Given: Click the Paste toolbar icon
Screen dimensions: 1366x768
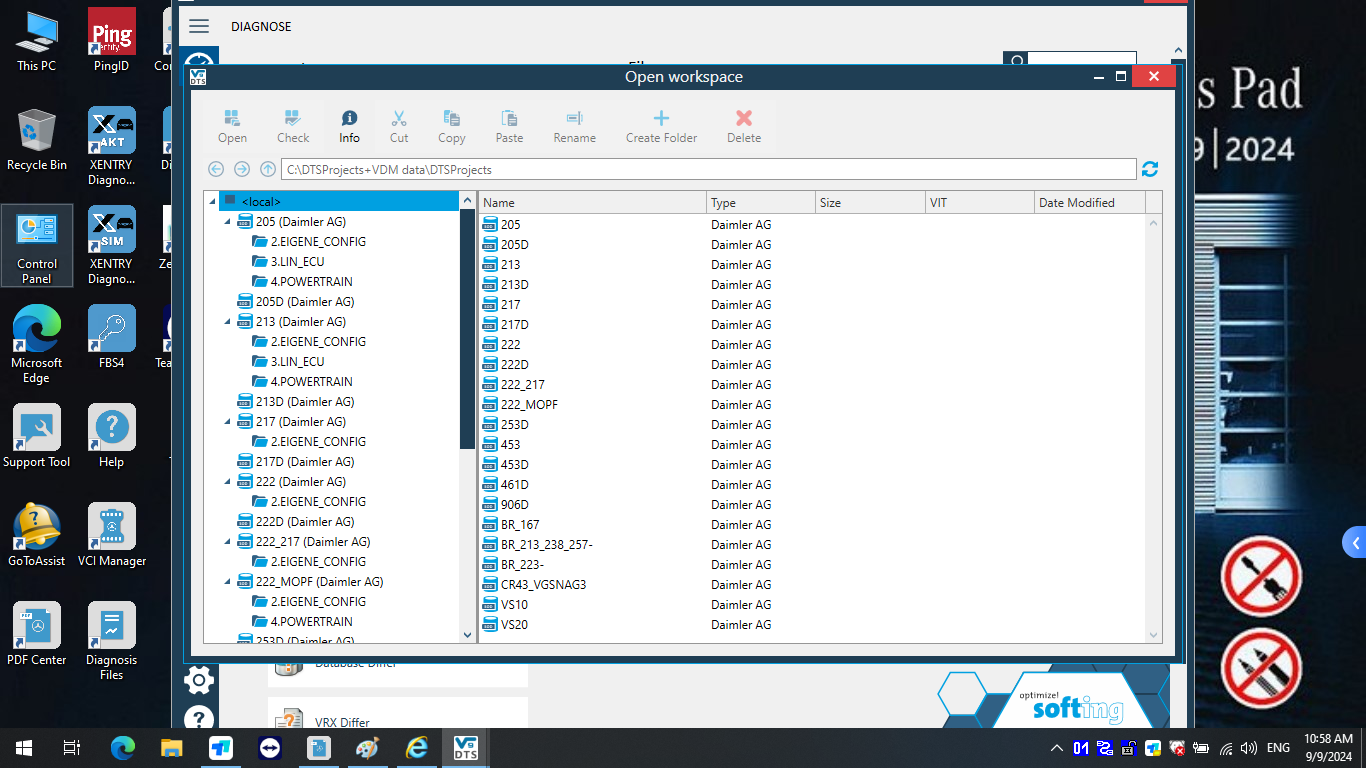Looking at the screenshot, I should click(509, 124).
